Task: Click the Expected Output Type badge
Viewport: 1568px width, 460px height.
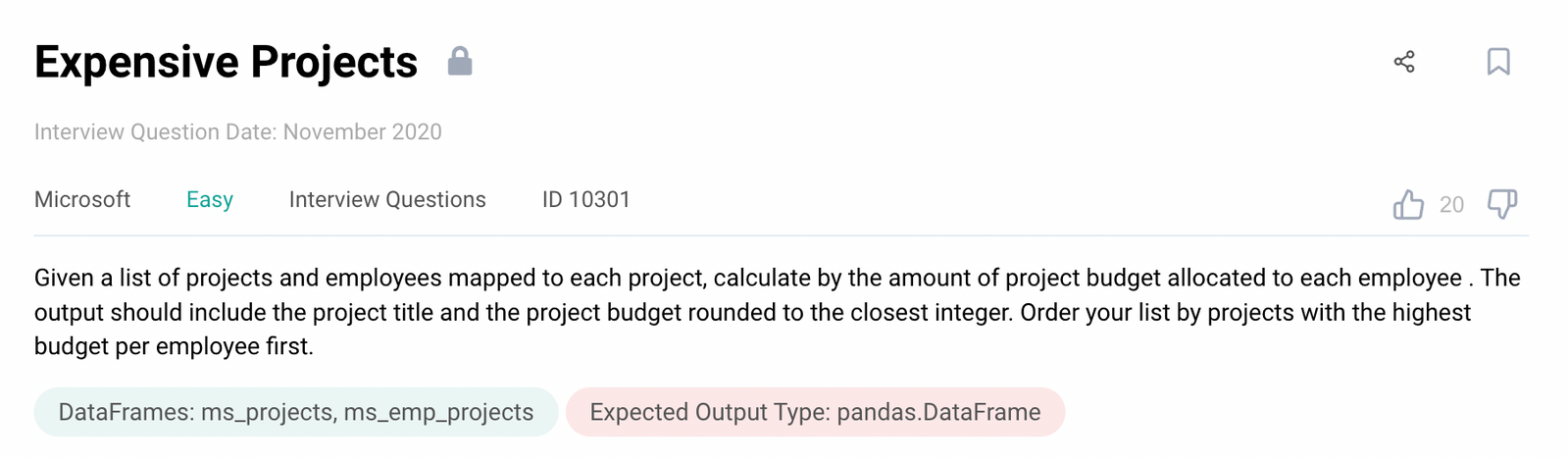Action: point(815,412)
